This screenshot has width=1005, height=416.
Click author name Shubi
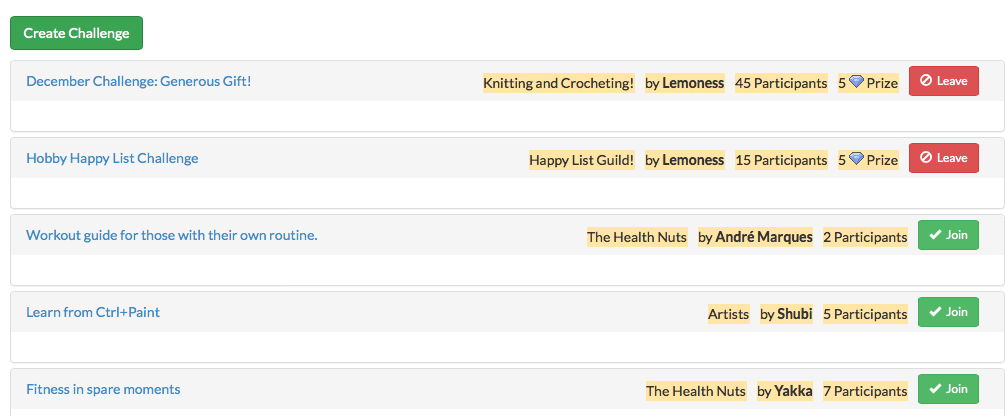pos(795,314)
